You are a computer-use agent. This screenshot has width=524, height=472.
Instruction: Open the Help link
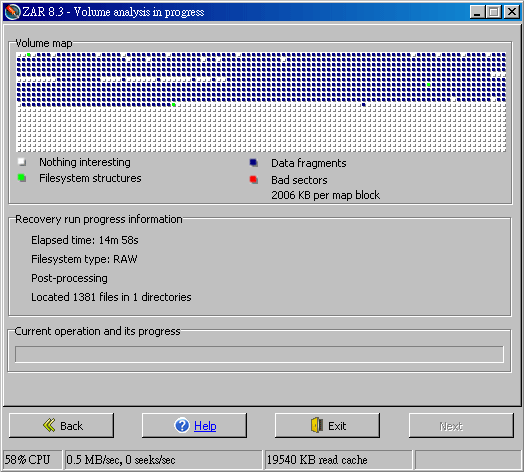click(x=205, y=426)
